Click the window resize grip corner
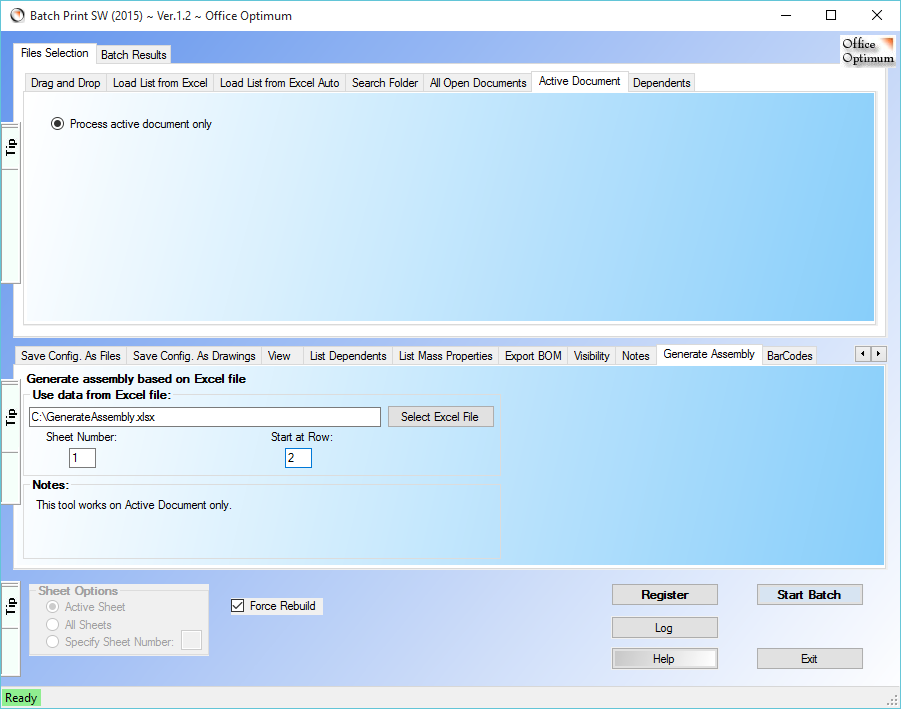The image size is (901, 709). (892, 700)
